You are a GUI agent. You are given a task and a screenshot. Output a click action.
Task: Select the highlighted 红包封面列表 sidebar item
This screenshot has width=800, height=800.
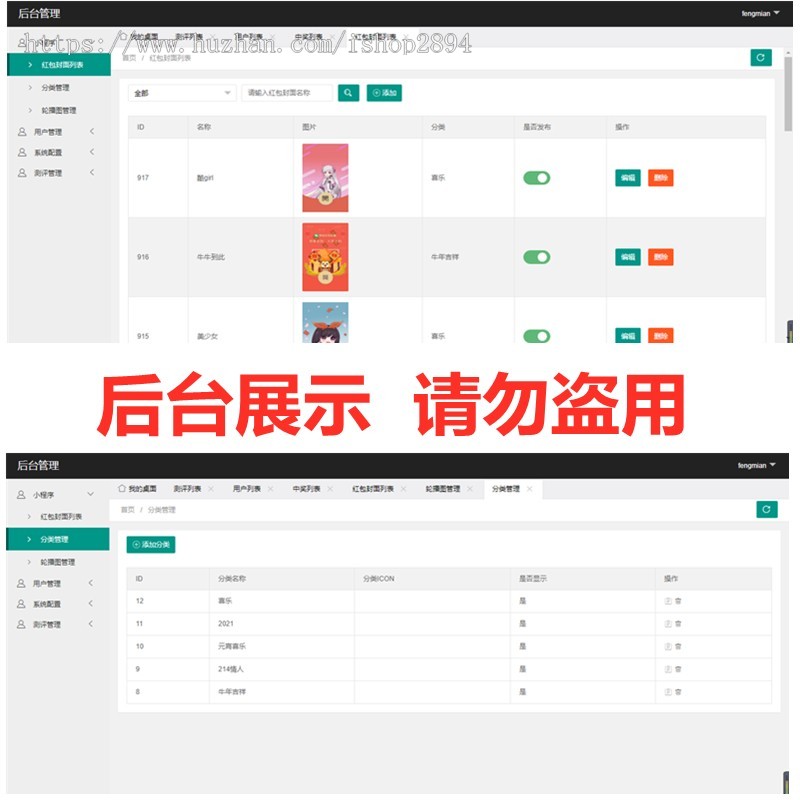(x=59, y=65)
